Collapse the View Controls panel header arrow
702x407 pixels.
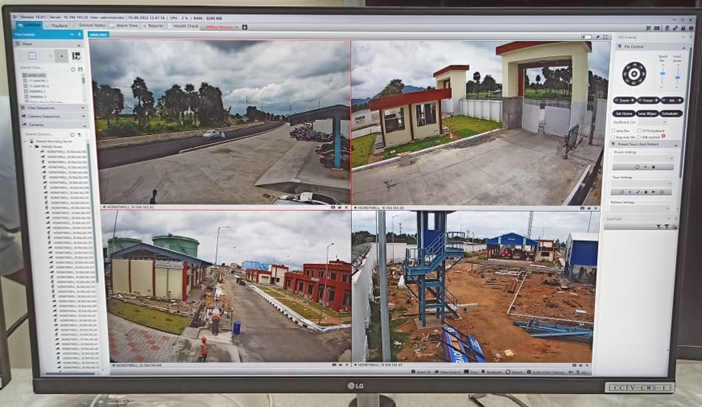point(72,34)
